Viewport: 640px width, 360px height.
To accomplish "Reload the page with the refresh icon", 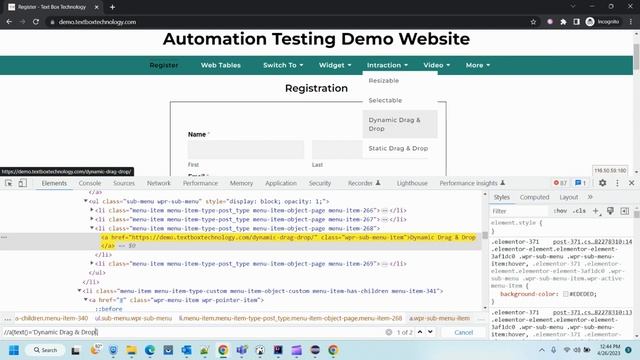I will [x=36, y=22].
